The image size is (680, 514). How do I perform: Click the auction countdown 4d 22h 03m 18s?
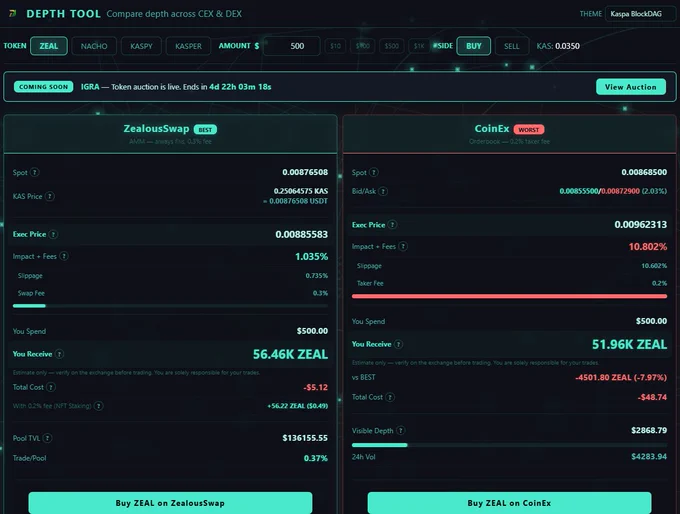point(240,87)
